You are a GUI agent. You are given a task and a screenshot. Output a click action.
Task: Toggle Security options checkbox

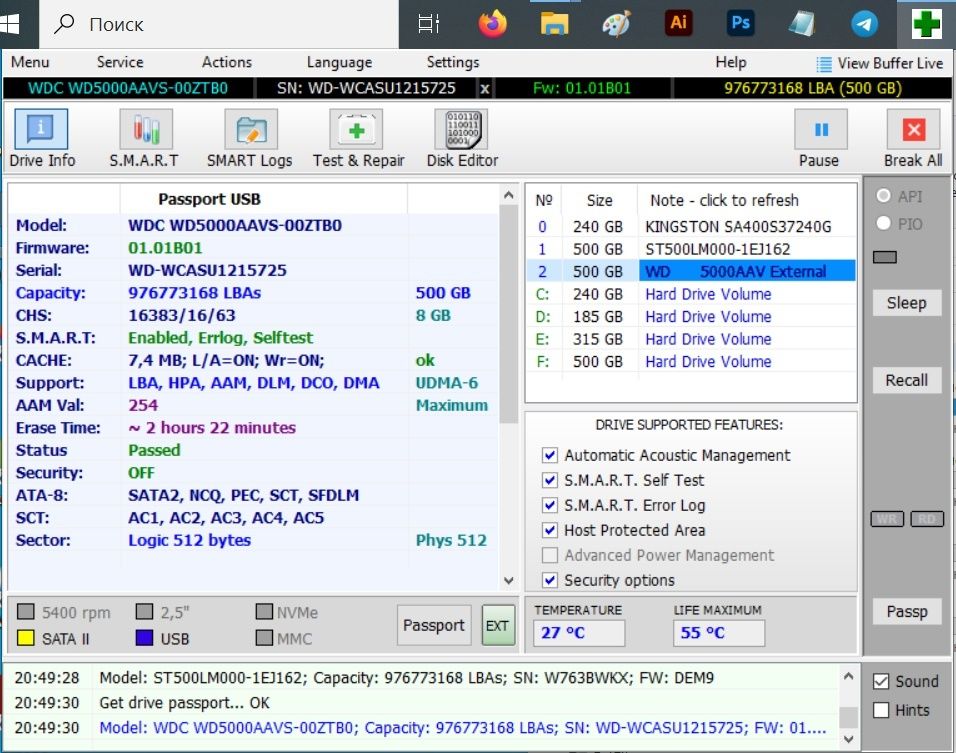pos(549,580)
